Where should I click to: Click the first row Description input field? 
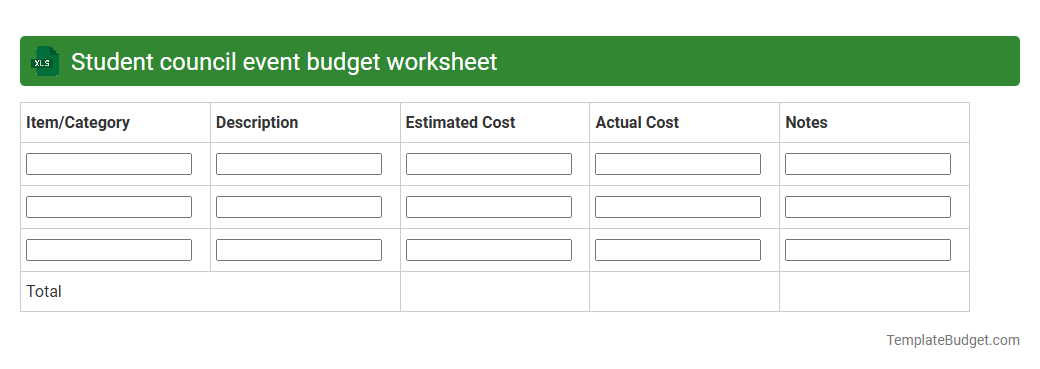tap(298, 164)
